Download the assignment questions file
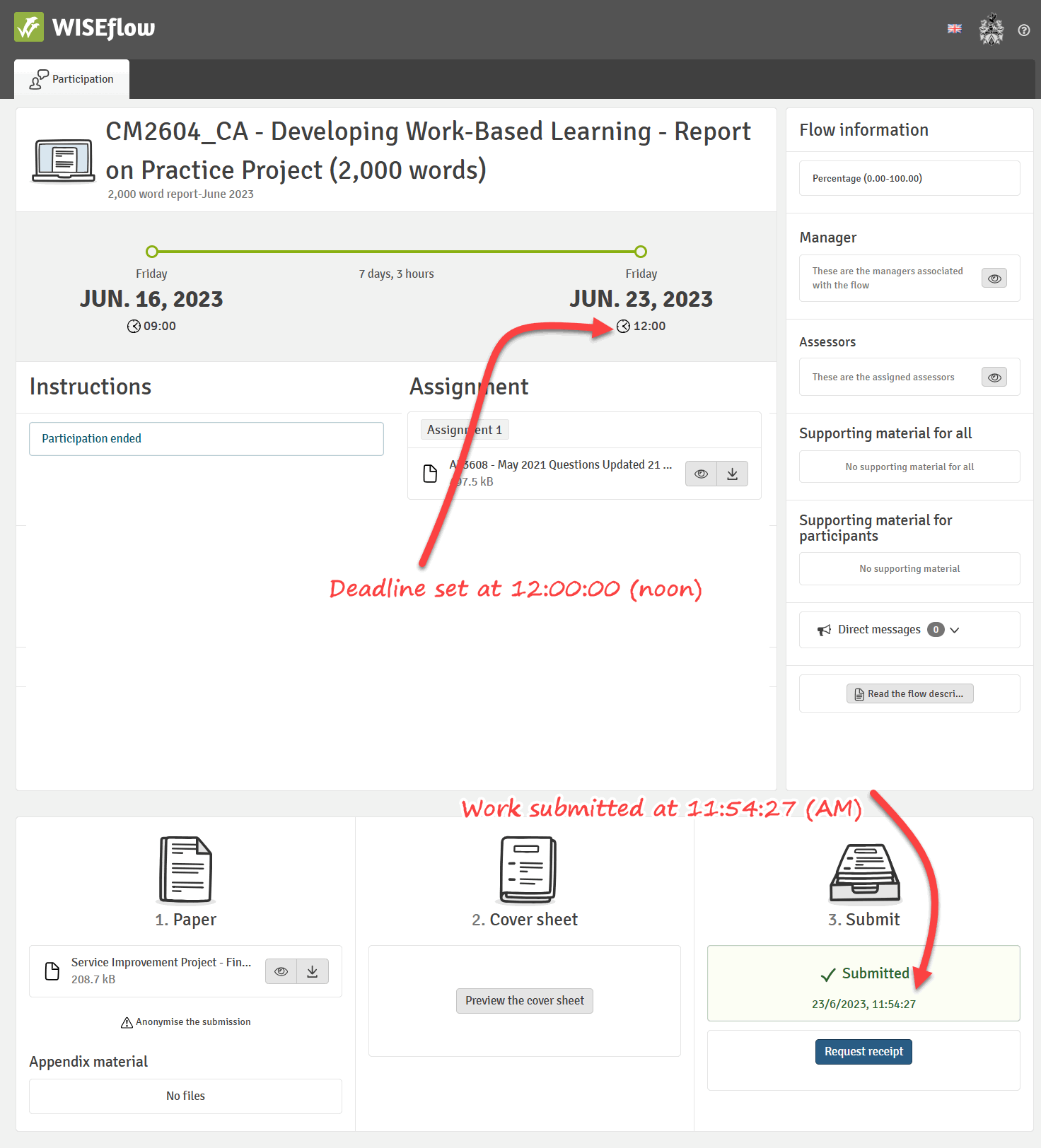Image resolution: width=1041 pixels, height=1148 pixels. coord(732,474)
